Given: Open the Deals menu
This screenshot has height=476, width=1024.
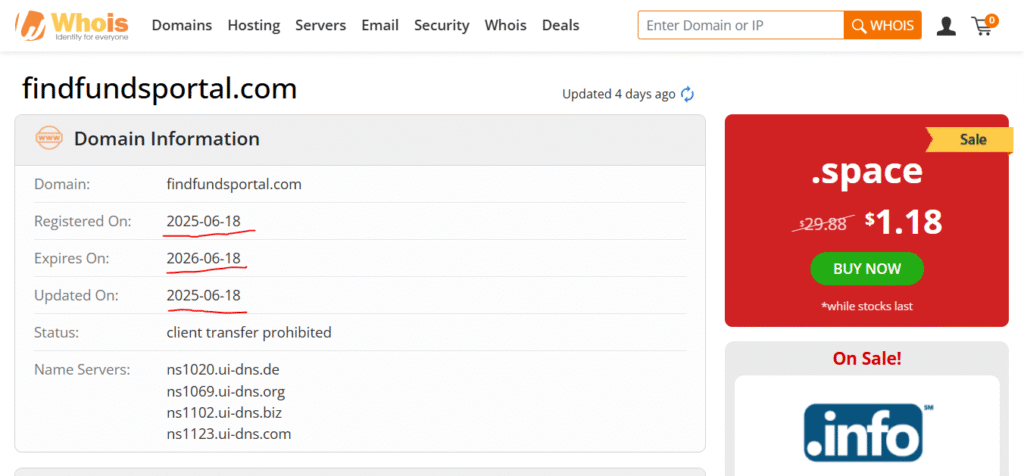Looking at the screenshot, I should click(560, 25).
